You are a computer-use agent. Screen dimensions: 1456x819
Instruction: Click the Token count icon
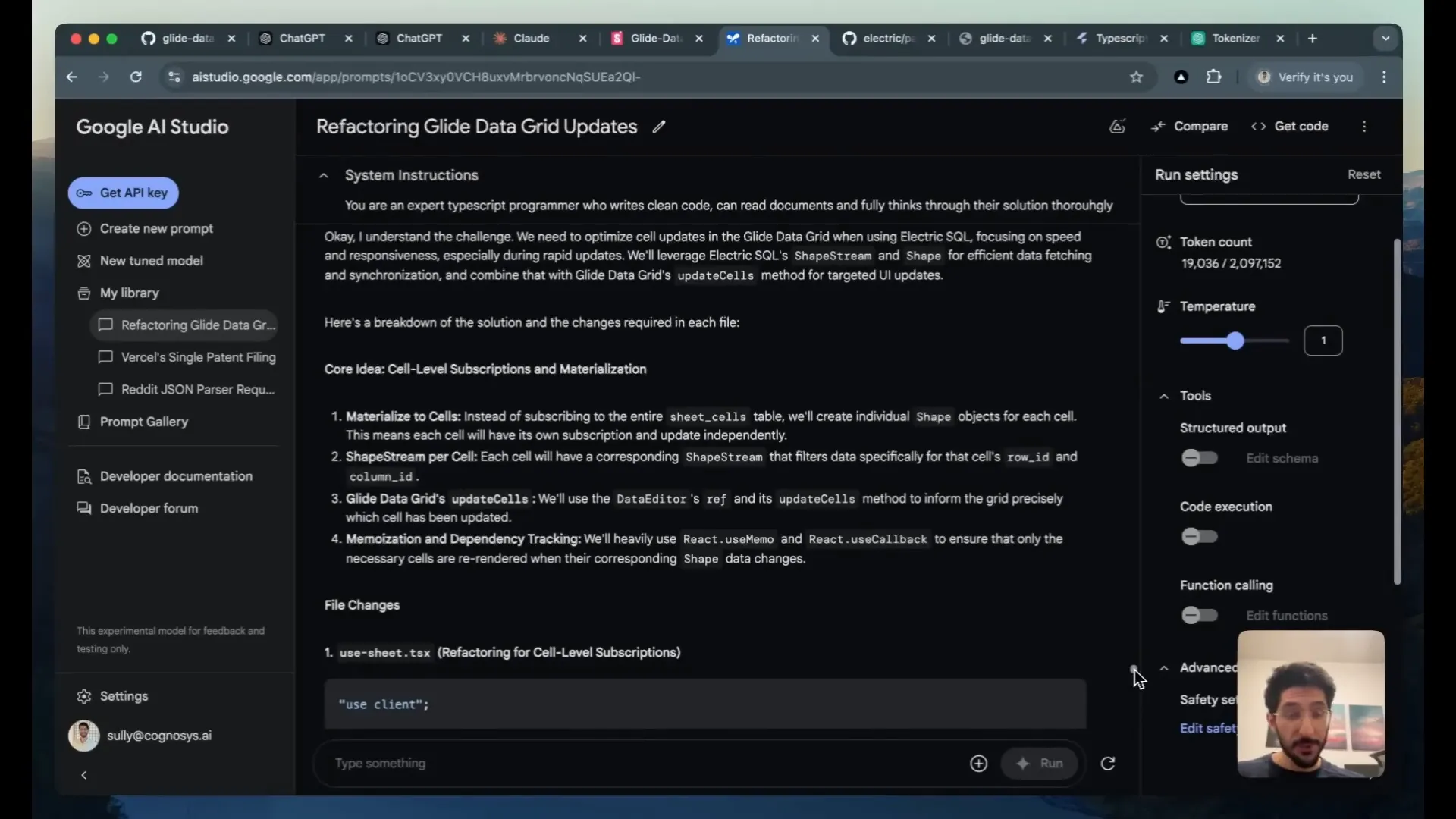pyautogui.click(x=1163, y=243)
